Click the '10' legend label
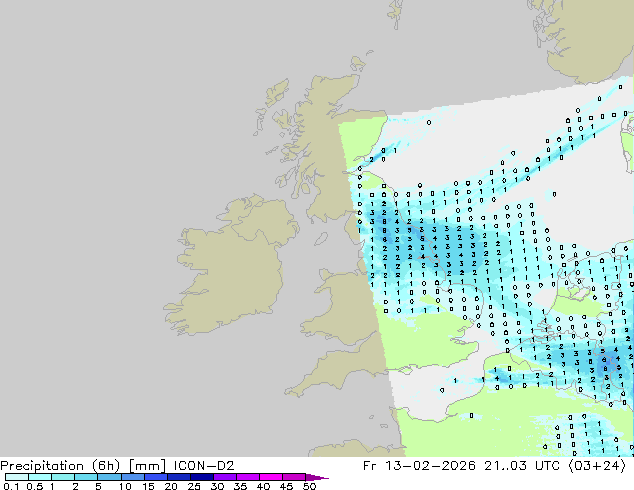 click(125, 486)
